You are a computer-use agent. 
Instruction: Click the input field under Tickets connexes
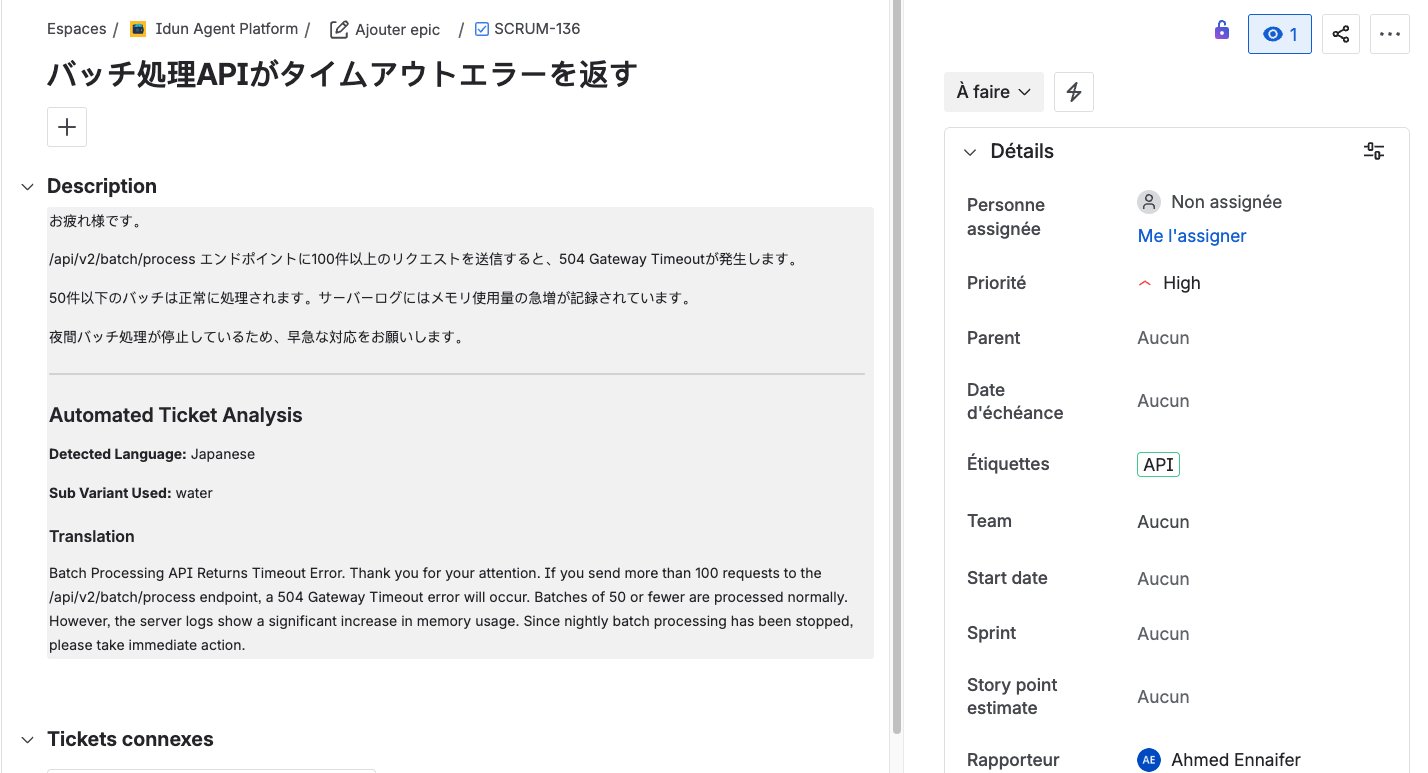[x=210, y=770]
